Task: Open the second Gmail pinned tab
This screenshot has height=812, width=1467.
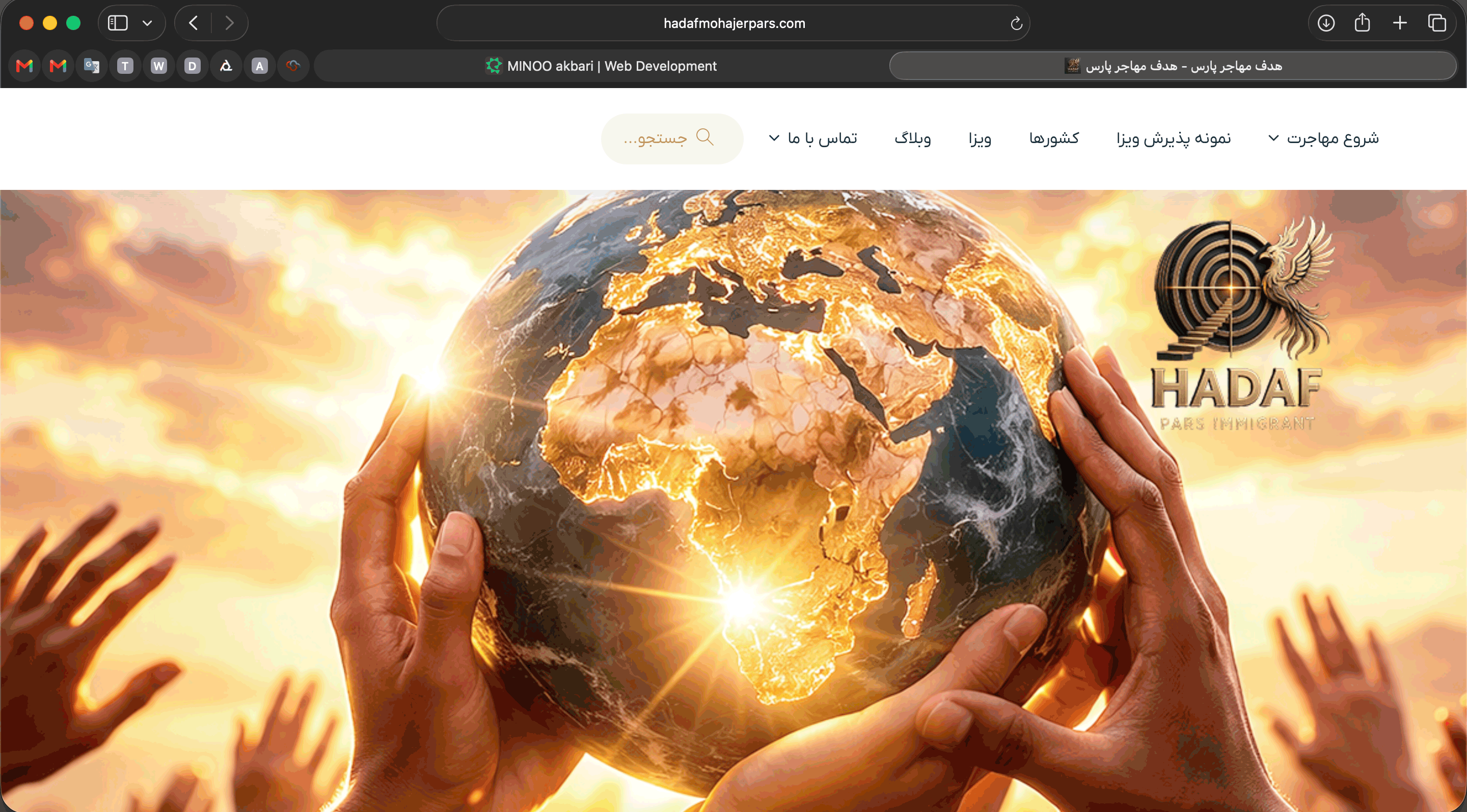Action: coord(58,66)
